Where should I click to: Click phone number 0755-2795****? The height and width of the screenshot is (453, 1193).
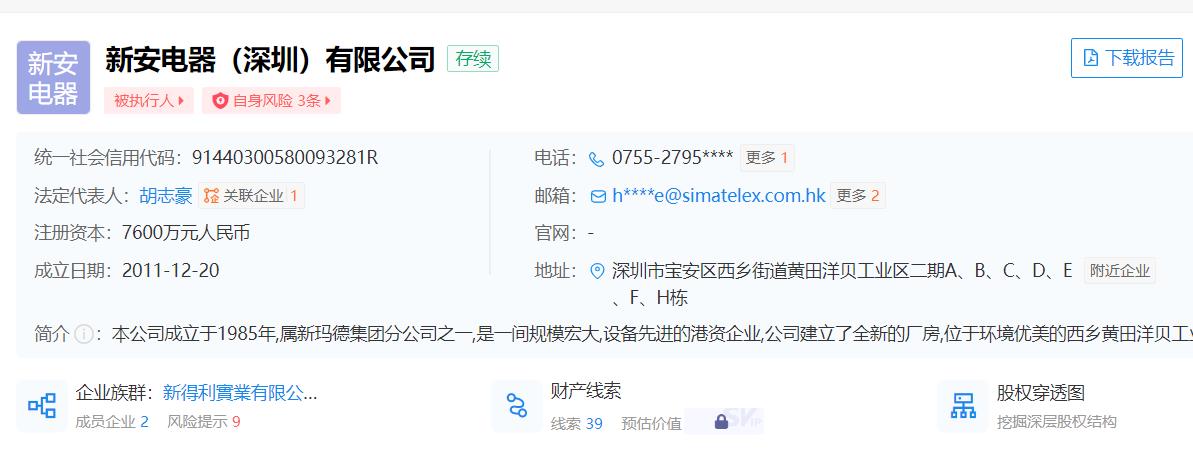coord(673,158)
